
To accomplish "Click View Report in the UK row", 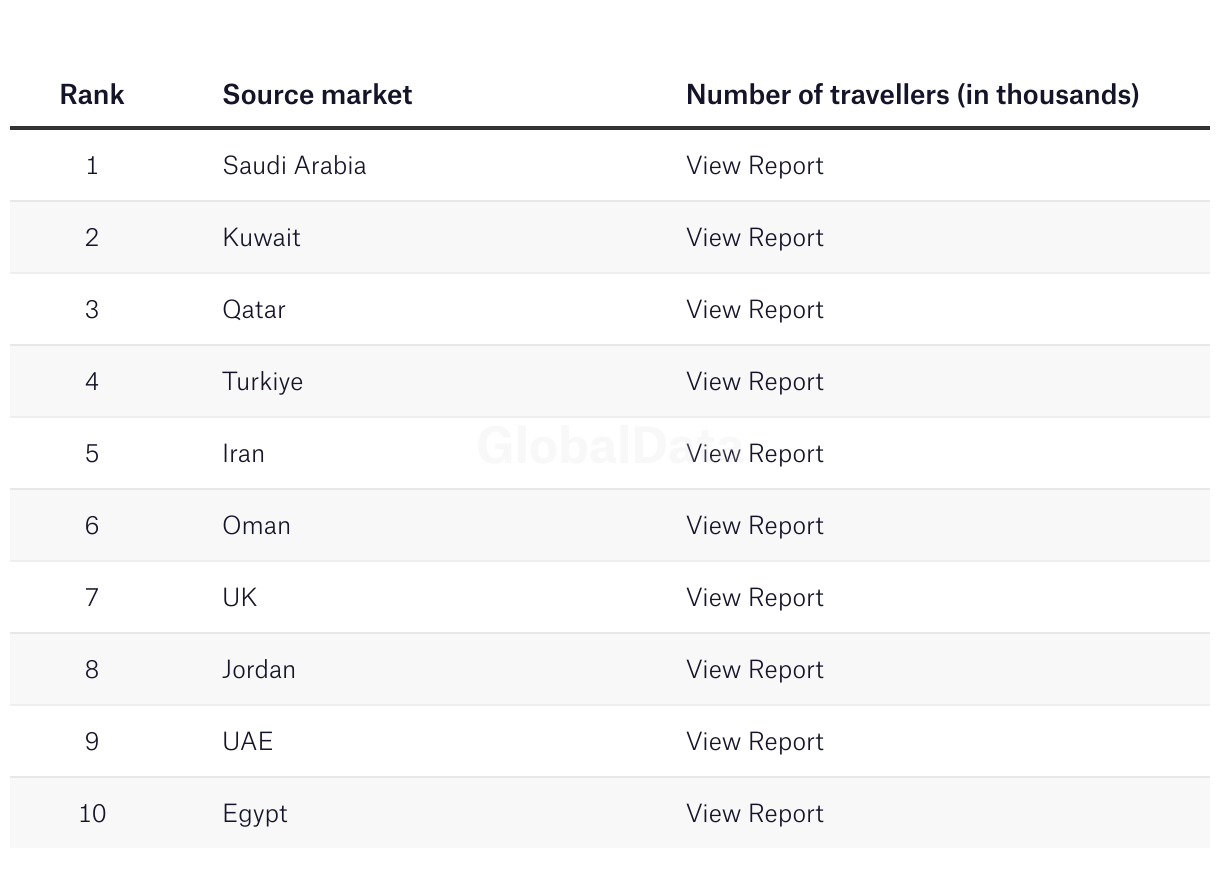I will [754, 598].
